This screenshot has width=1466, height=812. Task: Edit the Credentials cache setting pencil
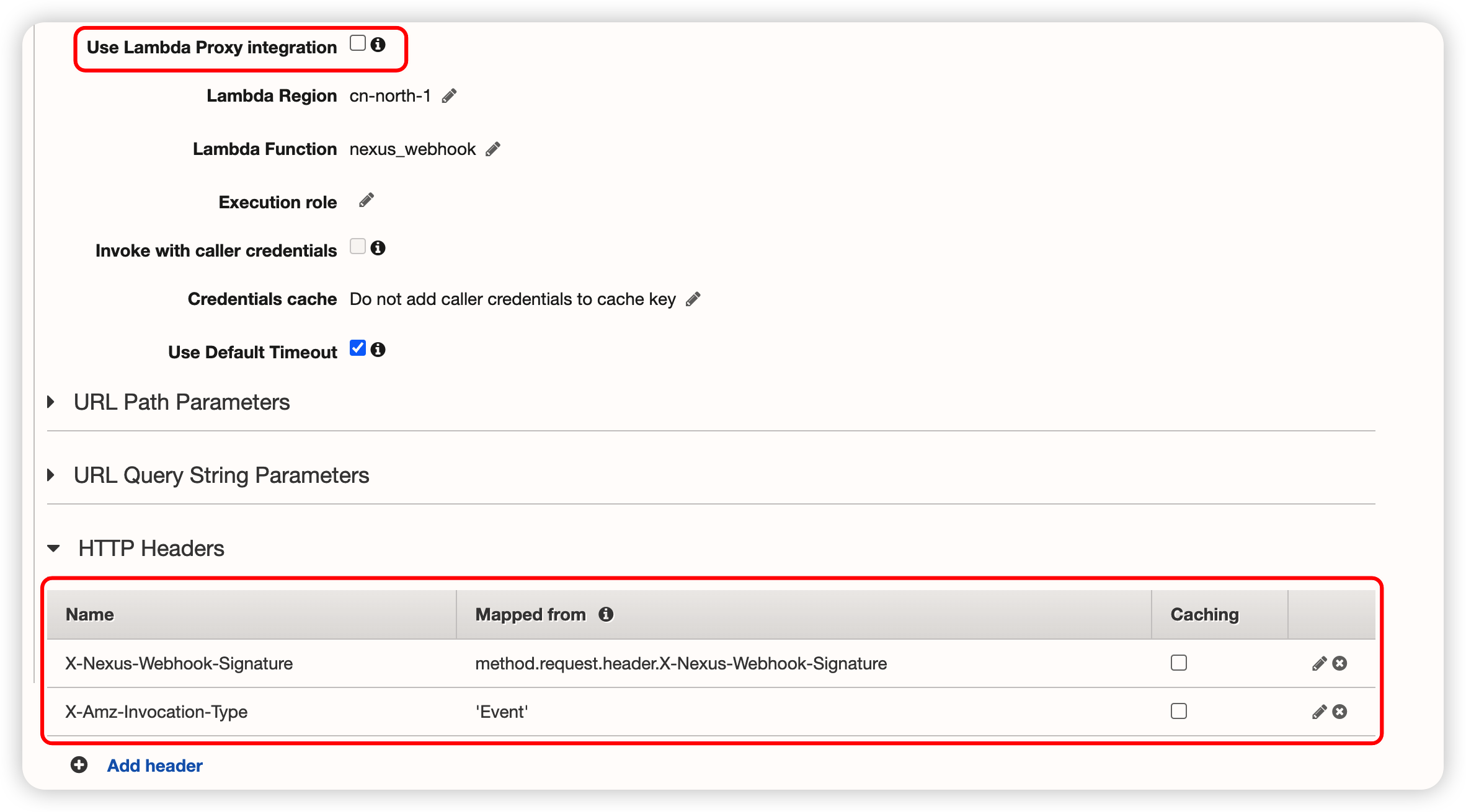click(693, 299)
